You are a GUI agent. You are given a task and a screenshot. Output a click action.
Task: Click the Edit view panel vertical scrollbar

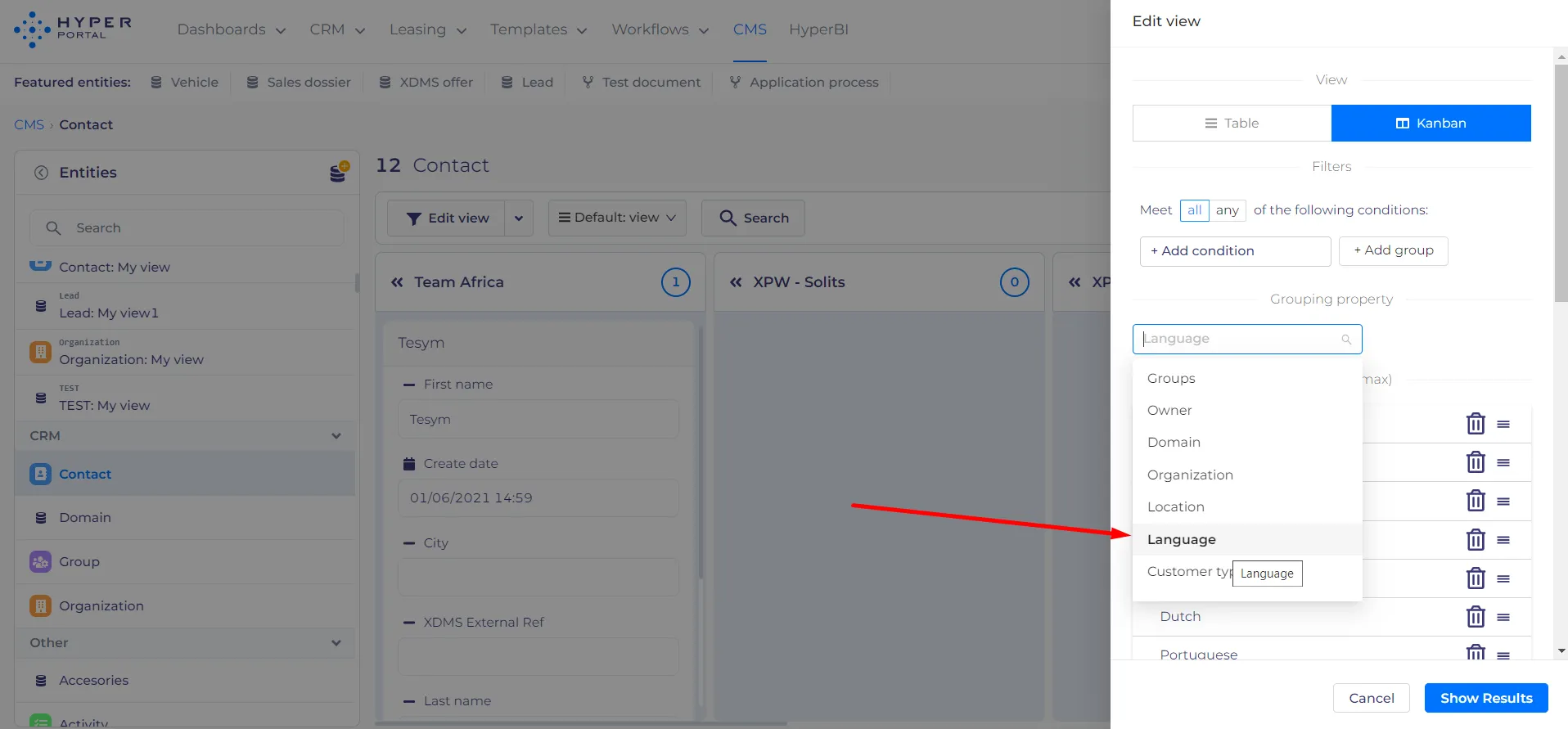(1561, 183)
